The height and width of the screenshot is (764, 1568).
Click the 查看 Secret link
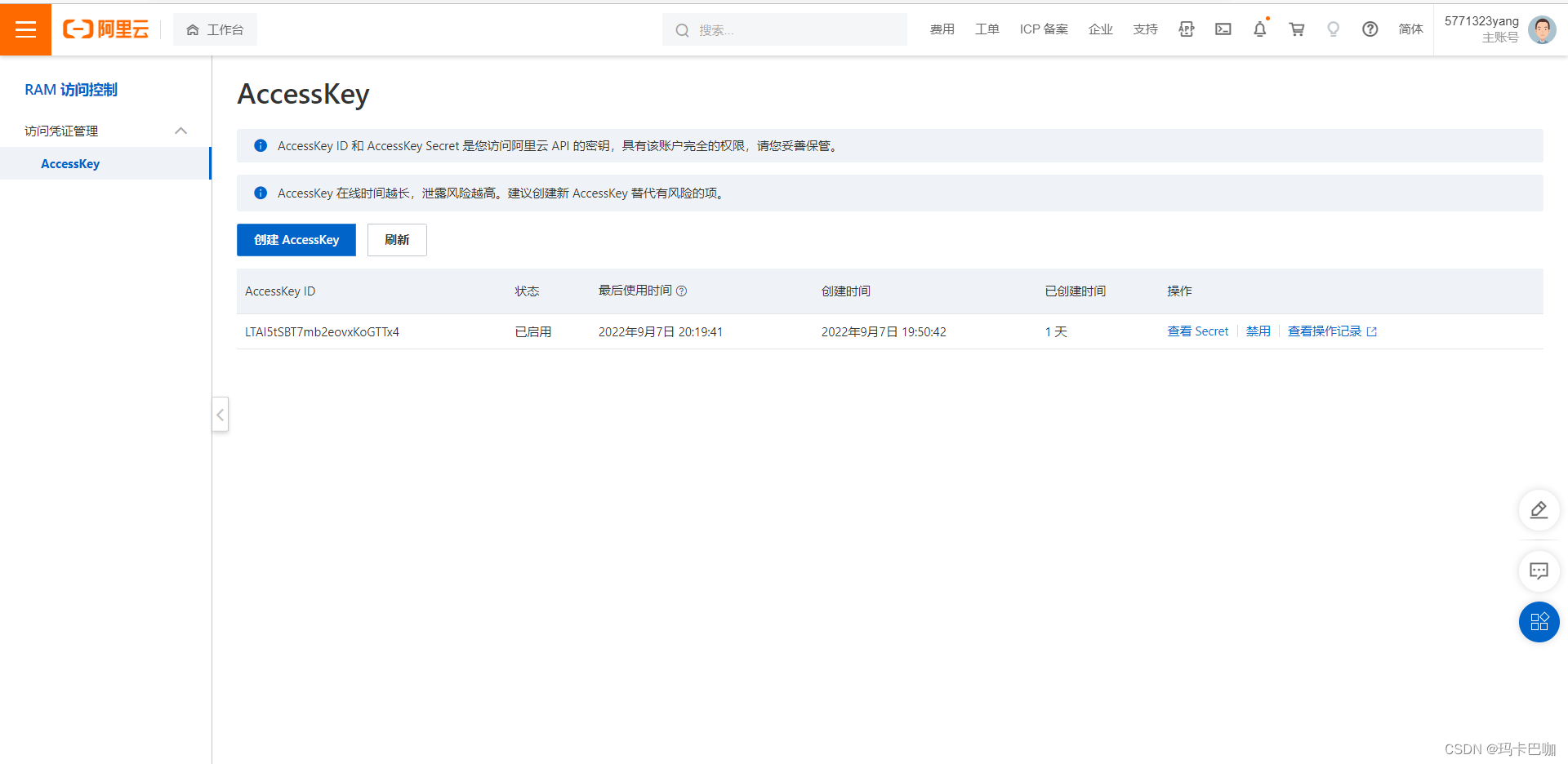coord(1197,331)
